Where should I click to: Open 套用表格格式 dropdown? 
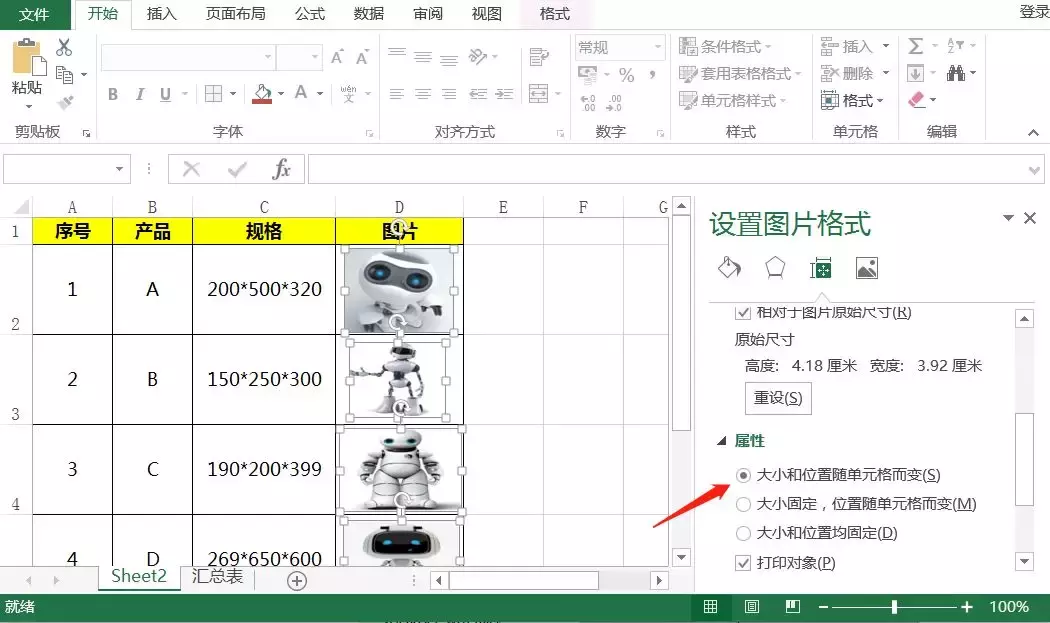pos(739,73)
